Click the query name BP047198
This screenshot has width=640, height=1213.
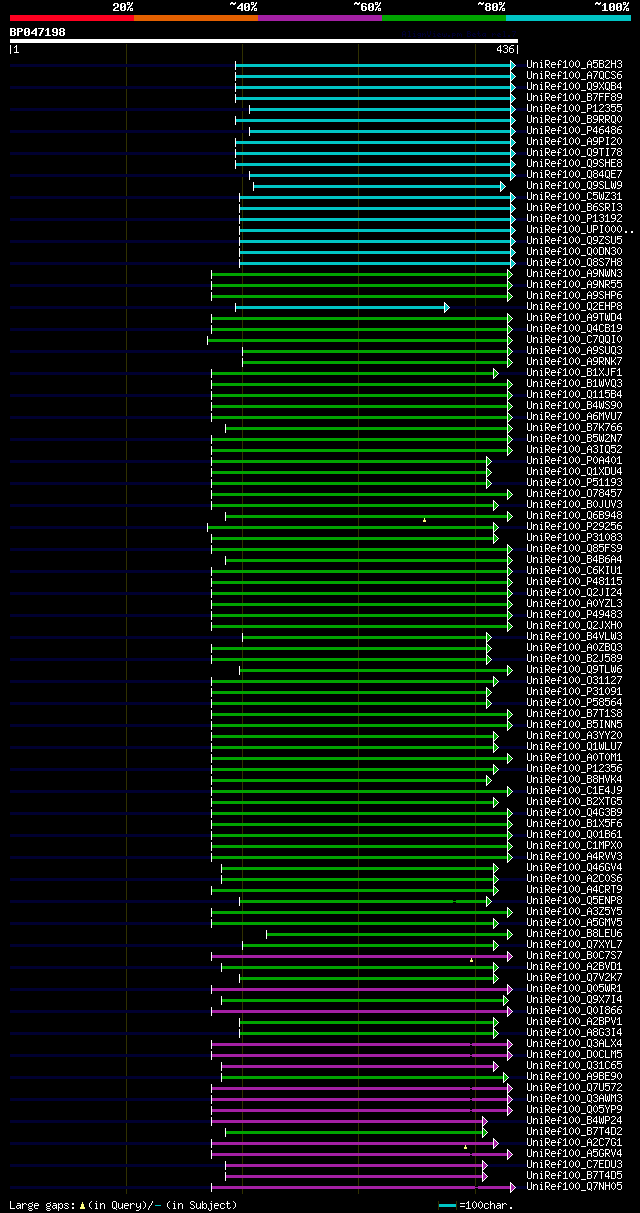(38, 32)
